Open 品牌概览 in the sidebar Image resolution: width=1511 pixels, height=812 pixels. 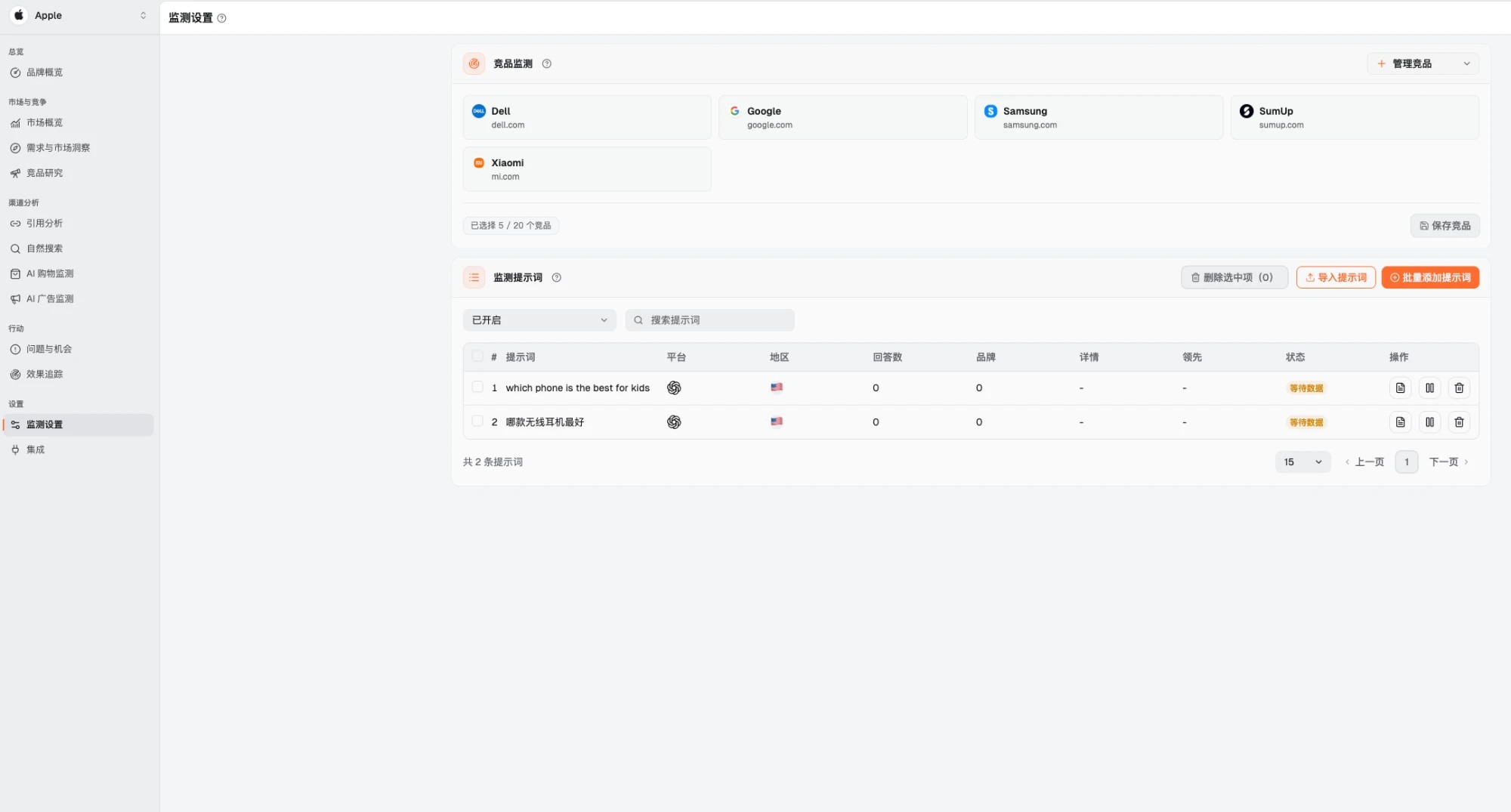click(45, 73)
